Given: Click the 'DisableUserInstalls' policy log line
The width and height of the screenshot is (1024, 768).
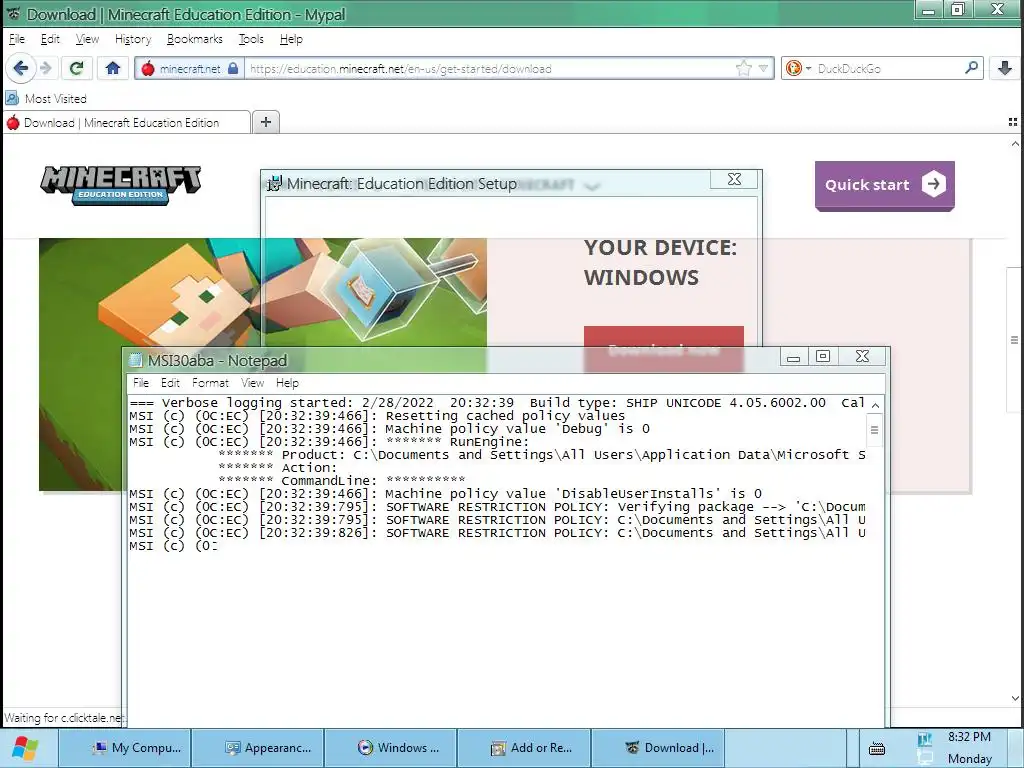Looking at the screenshot, I should [445, 494].
